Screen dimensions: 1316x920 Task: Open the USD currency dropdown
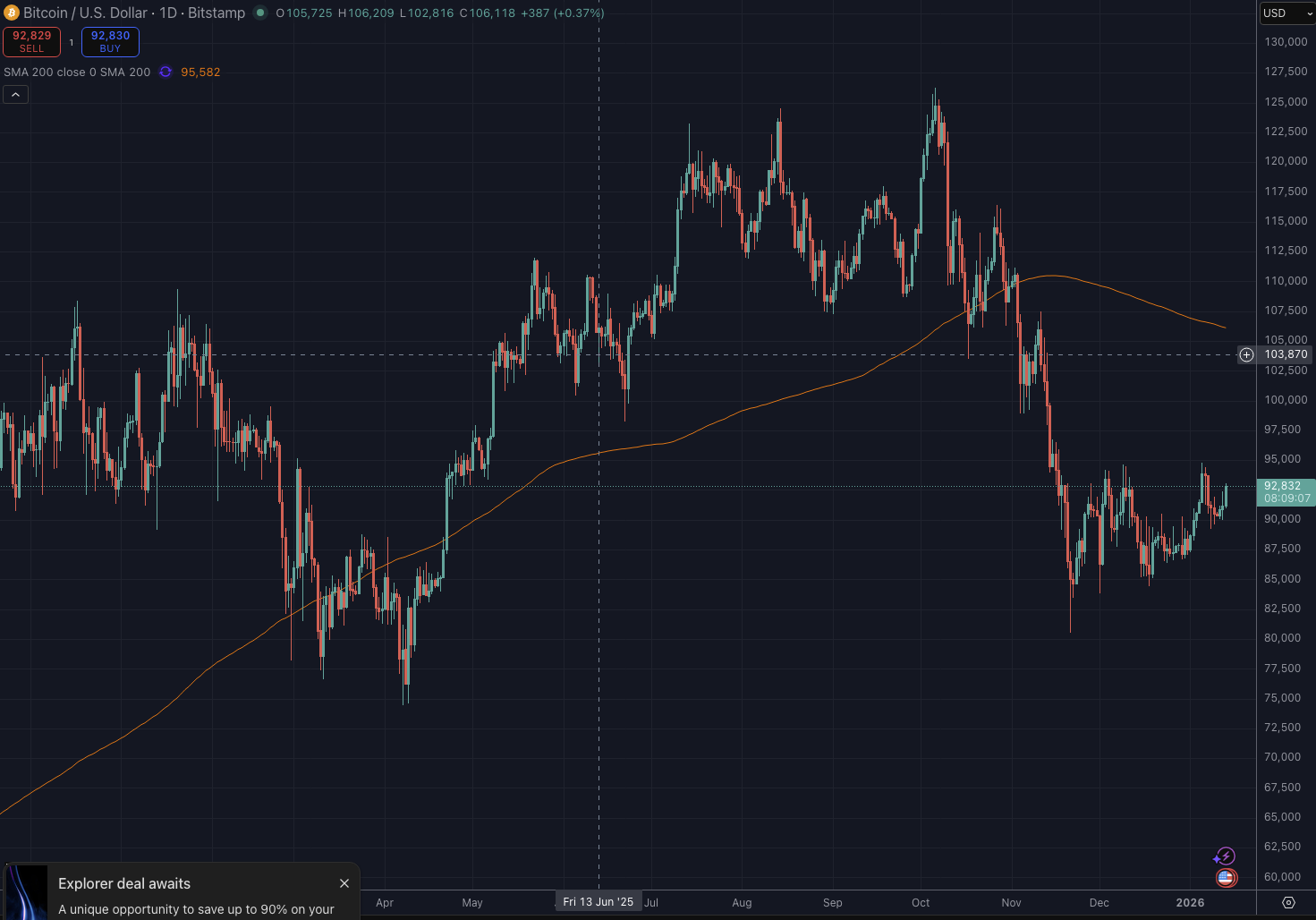pyautogui.click(x=1287, y=13)
